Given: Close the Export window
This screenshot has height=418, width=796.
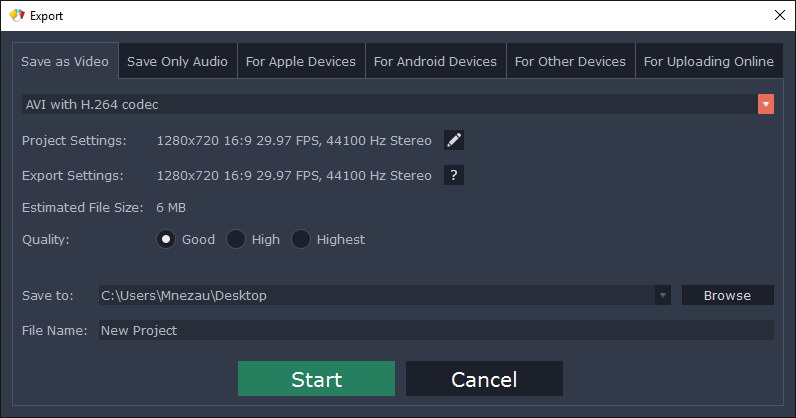Looking at the screenshot, I should (x=780, y=15).
